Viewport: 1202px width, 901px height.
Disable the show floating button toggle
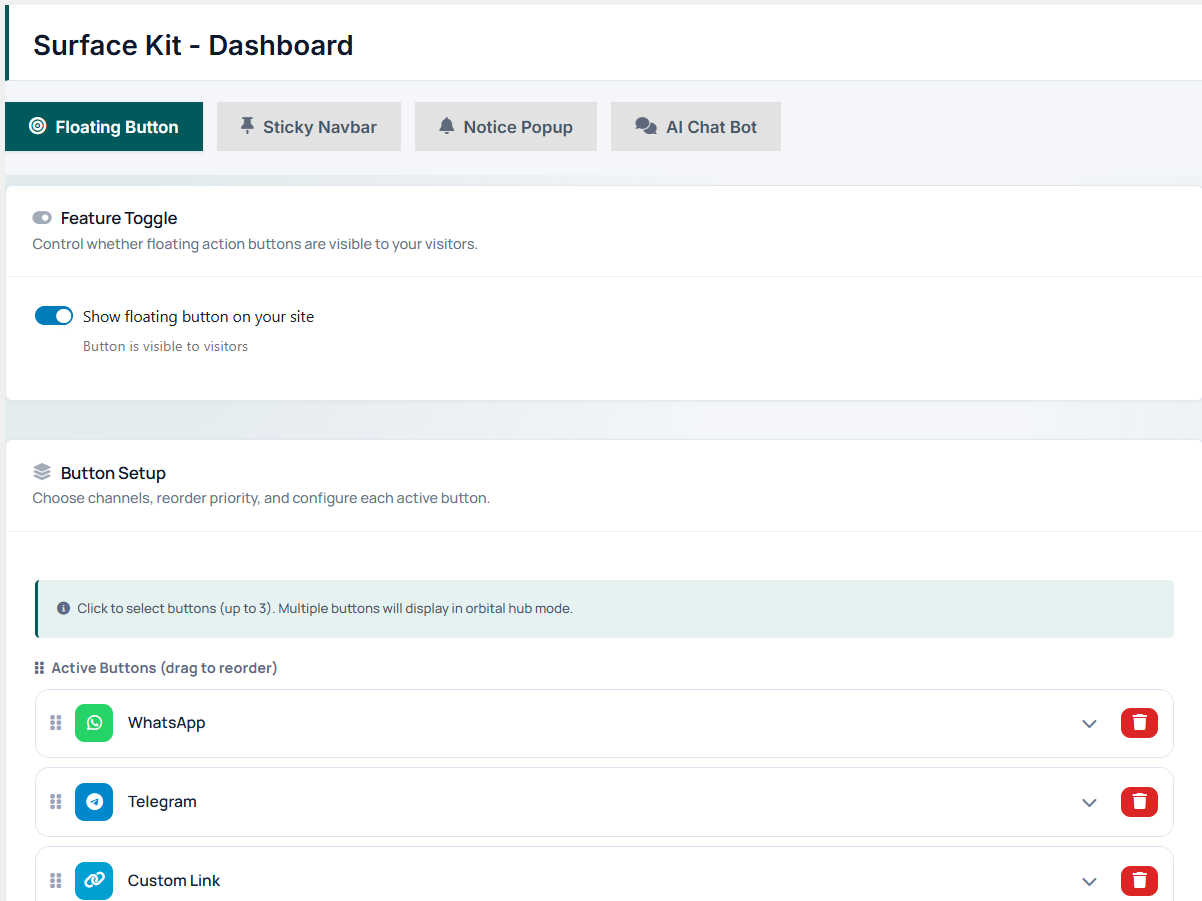pos(54,316)
